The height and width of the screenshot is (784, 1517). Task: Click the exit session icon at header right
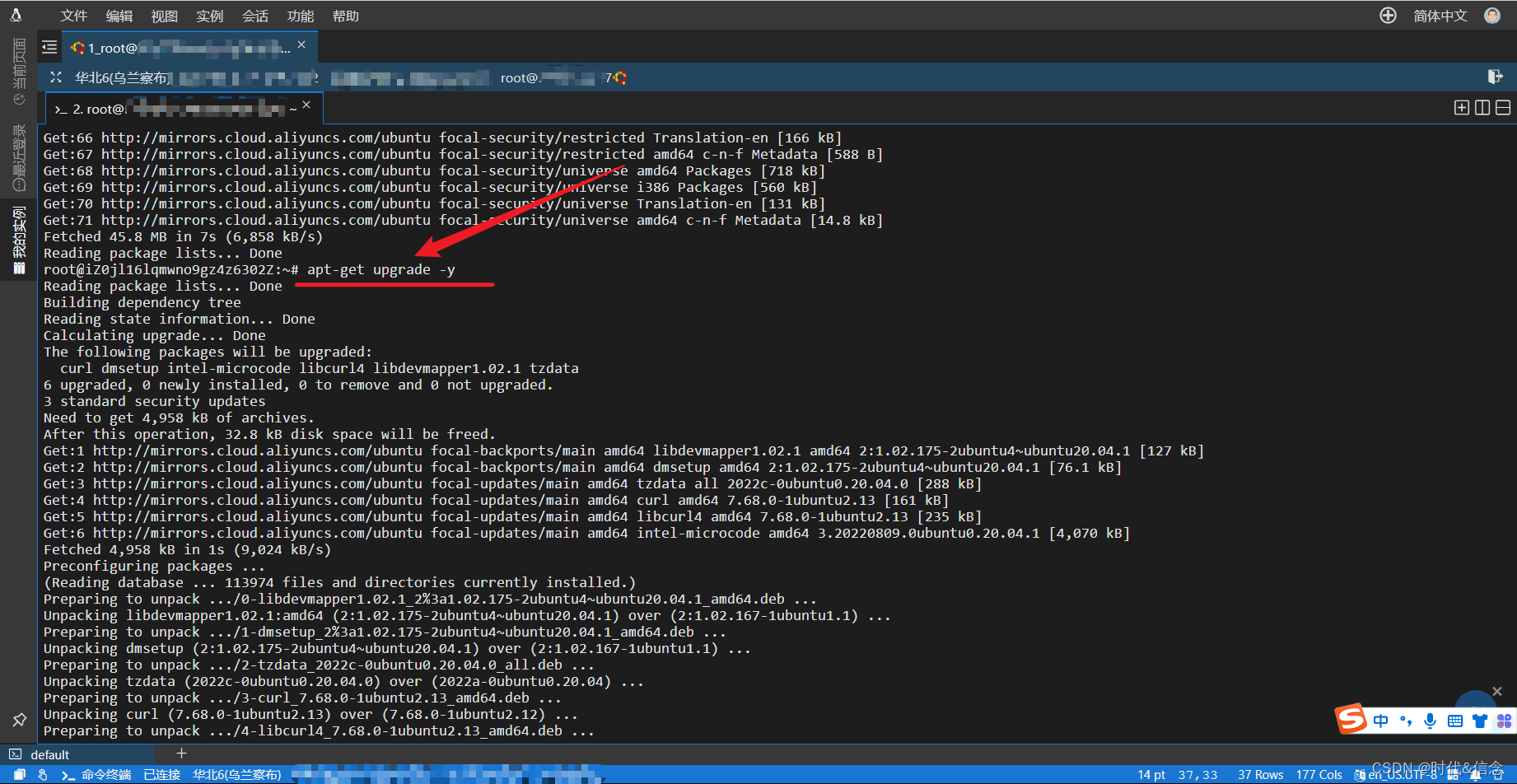(1496, 77)
